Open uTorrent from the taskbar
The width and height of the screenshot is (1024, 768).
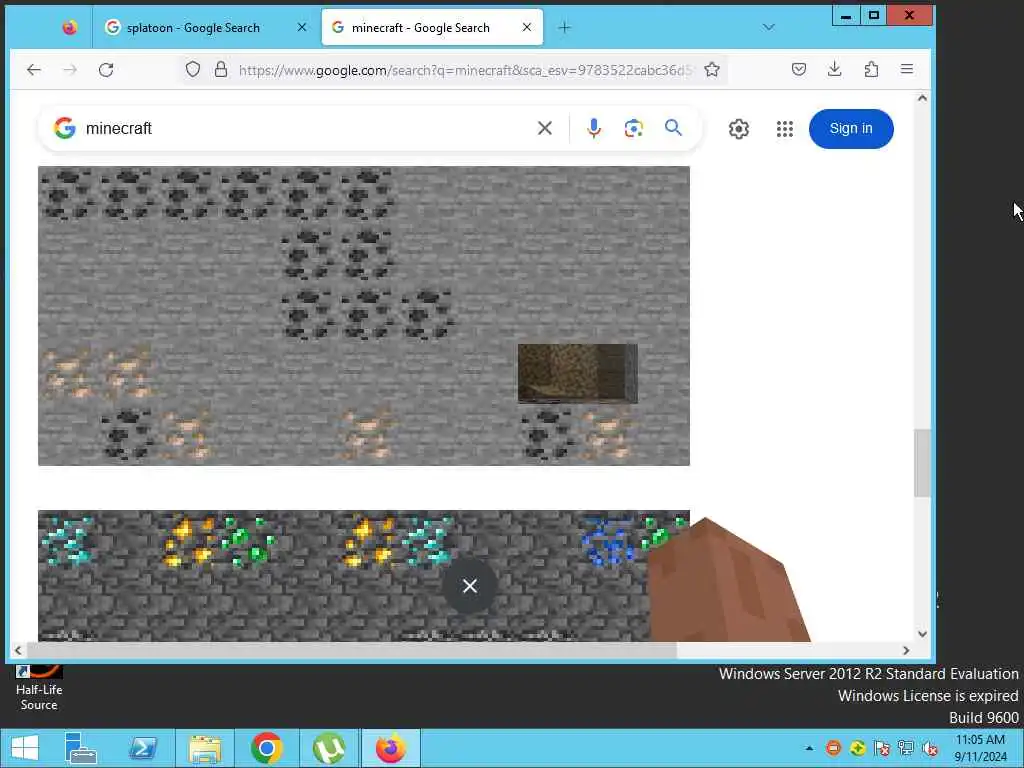click(328, 748)
